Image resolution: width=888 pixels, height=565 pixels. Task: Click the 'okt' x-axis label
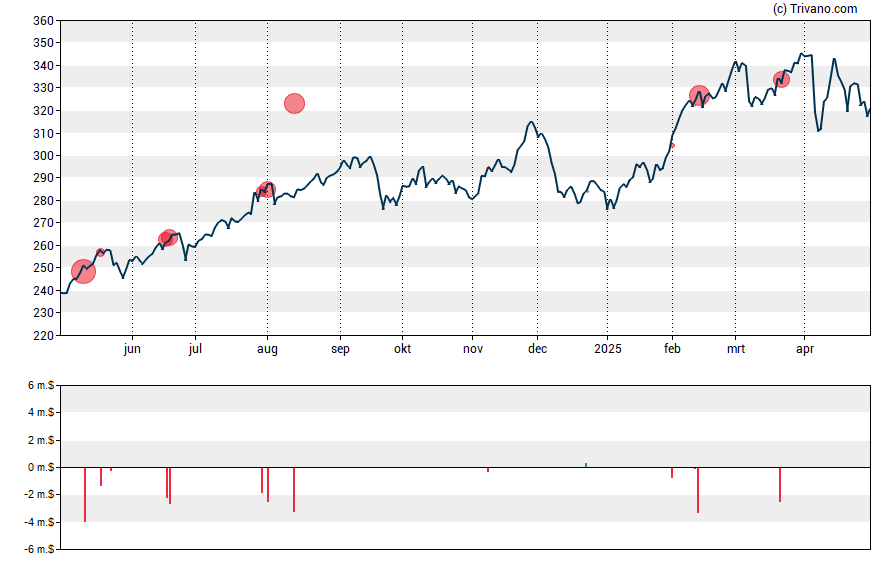coord(403,349)
